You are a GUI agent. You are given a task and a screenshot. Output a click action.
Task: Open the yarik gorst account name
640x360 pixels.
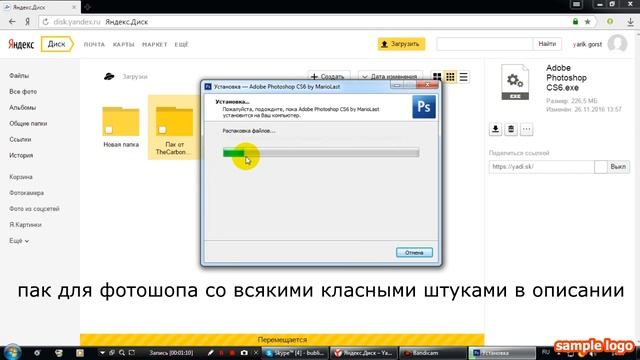(587, 44)
